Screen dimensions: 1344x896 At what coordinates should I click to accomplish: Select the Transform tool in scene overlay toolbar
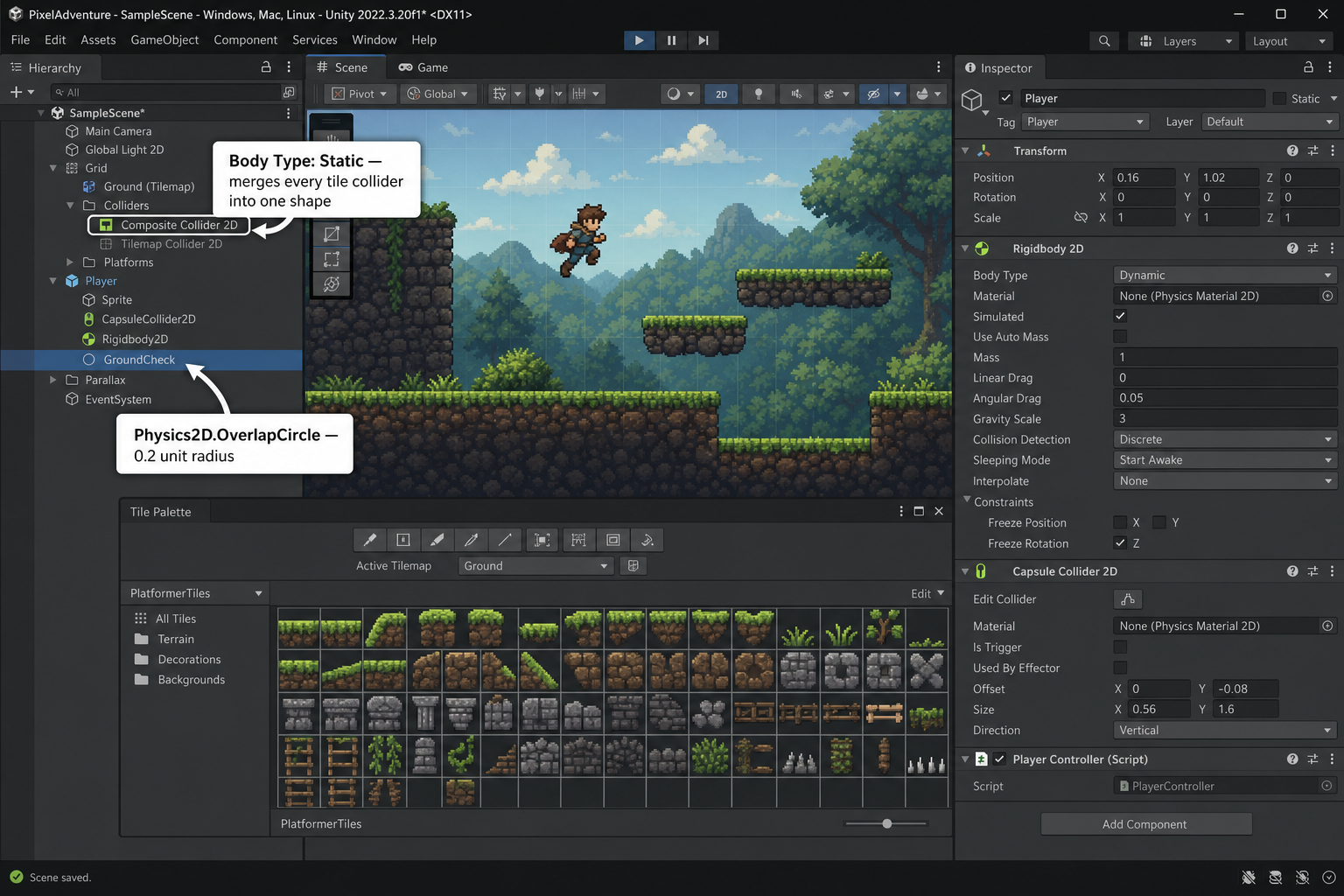point(332,283)
